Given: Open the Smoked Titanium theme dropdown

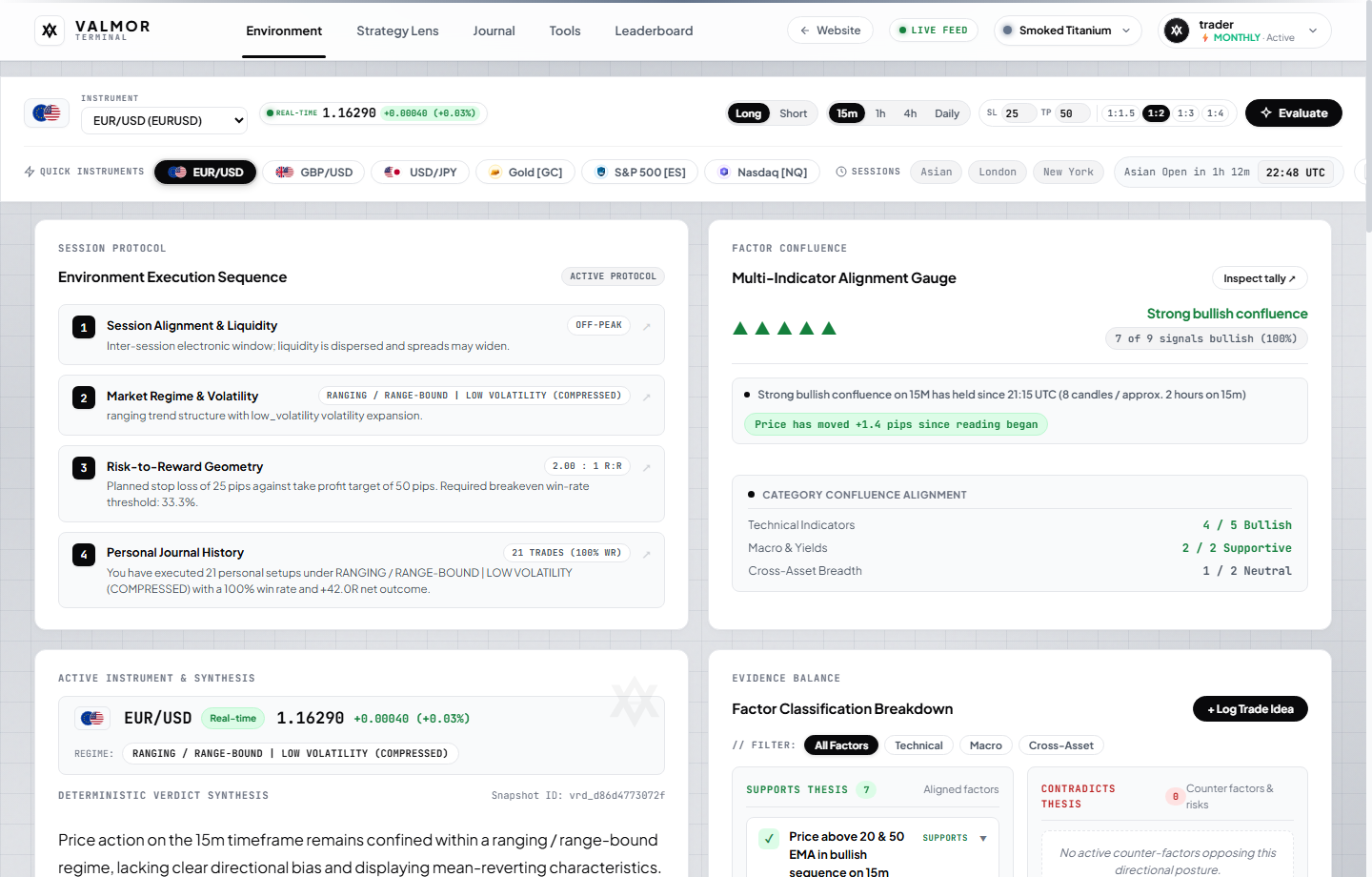Looking at the screenshot, I should (1067, 31).
